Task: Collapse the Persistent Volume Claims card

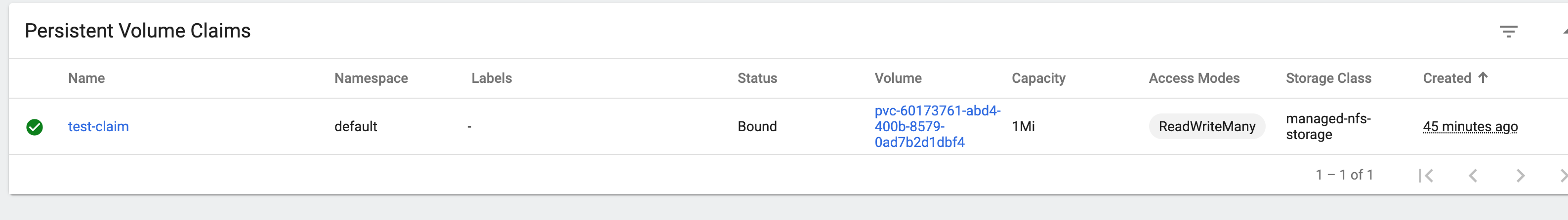Action: (x=1565, y=31)
